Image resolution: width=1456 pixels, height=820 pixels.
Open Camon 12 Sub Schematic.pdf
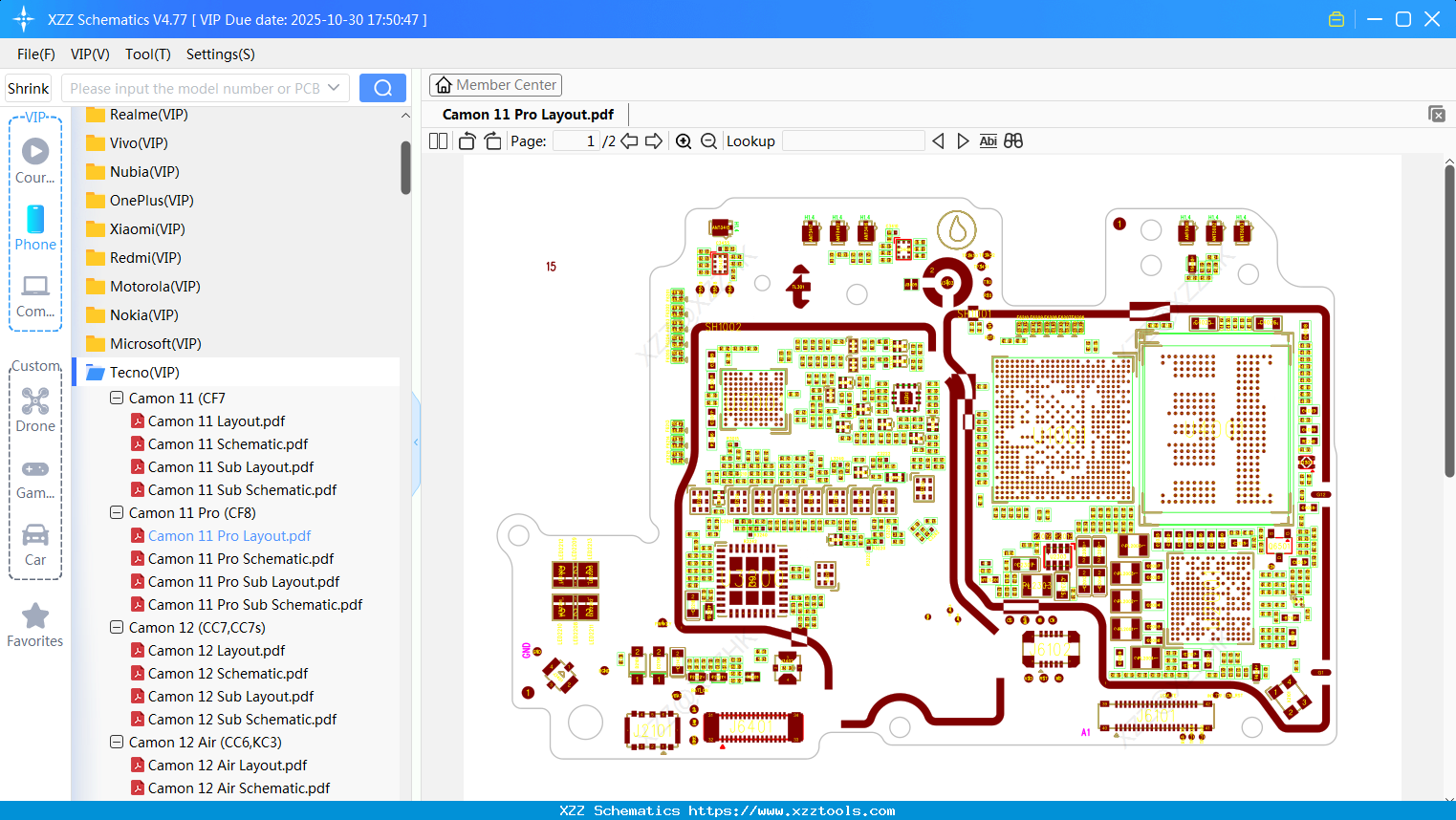[x=242, y=720]
